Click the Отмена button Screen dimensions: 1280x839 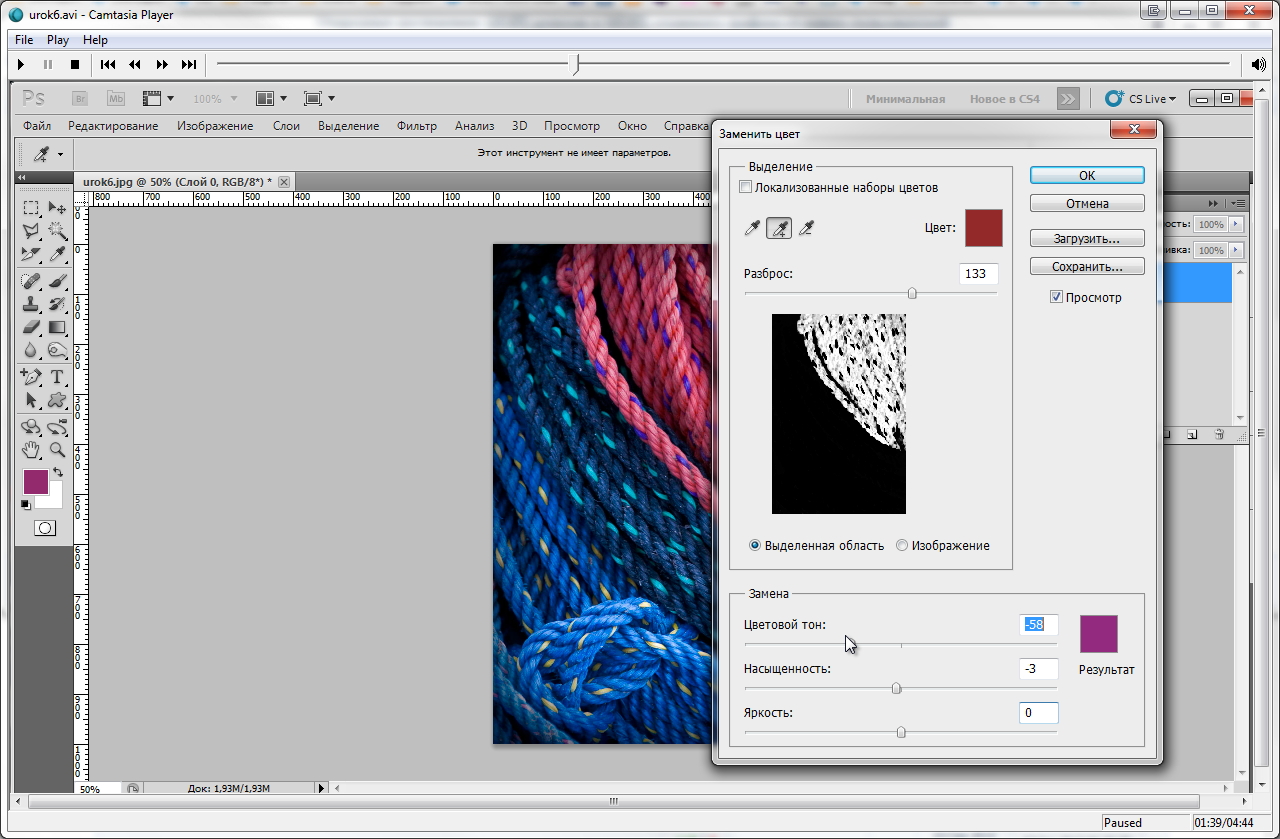[x=1087, y=203]
